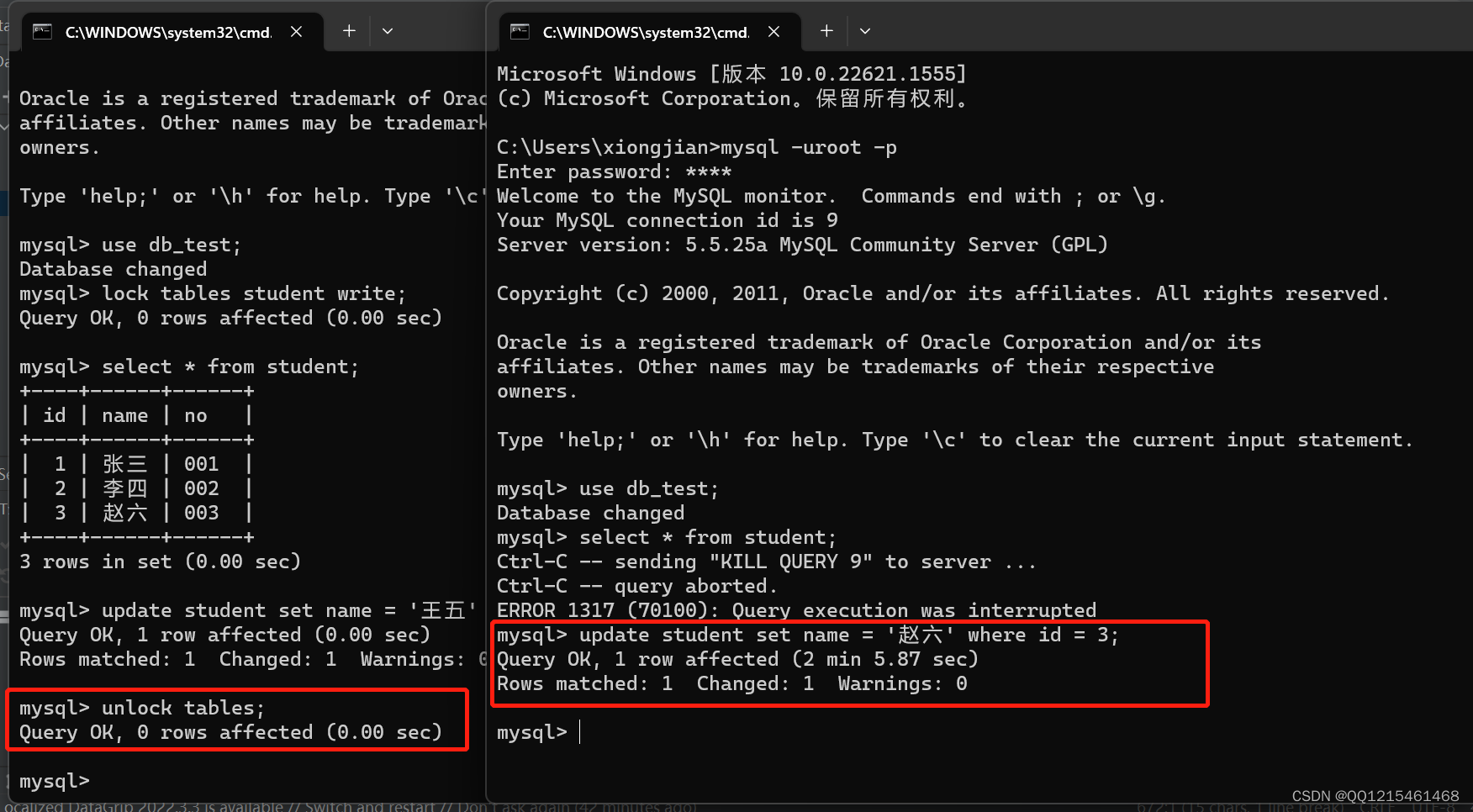The height and width of the screenshot is (812, 1473).
Task: Click the table row containing 李四
Action: coord(136,488)
